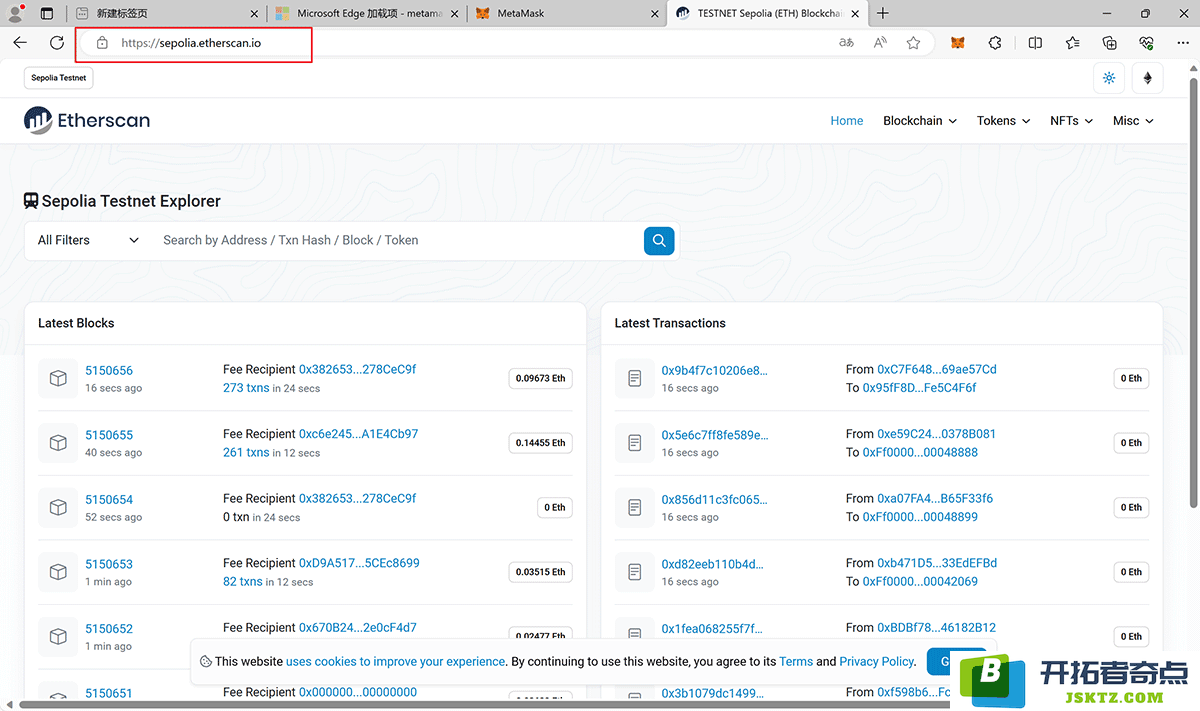Click the cube icon for block 5150654
1200x711 pixels.
[58, 507]
